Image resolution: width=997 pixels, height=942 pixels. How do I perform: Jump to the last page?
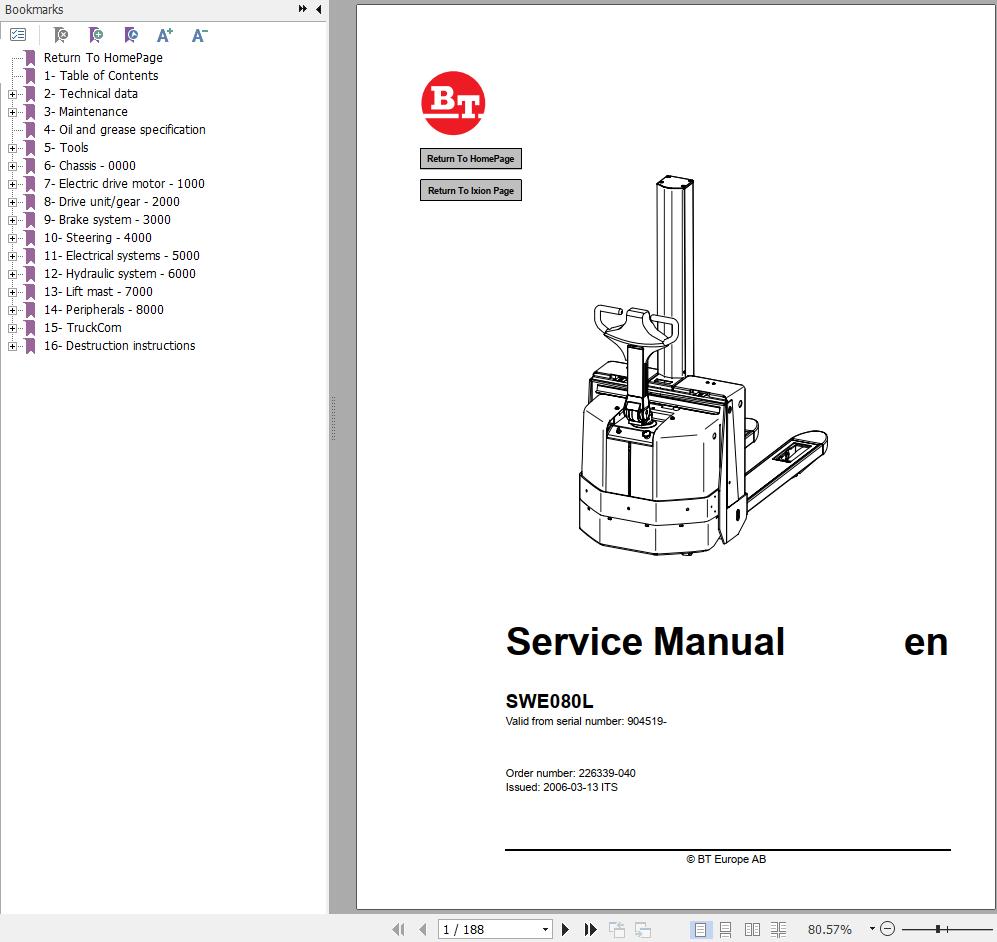(591, 929)
